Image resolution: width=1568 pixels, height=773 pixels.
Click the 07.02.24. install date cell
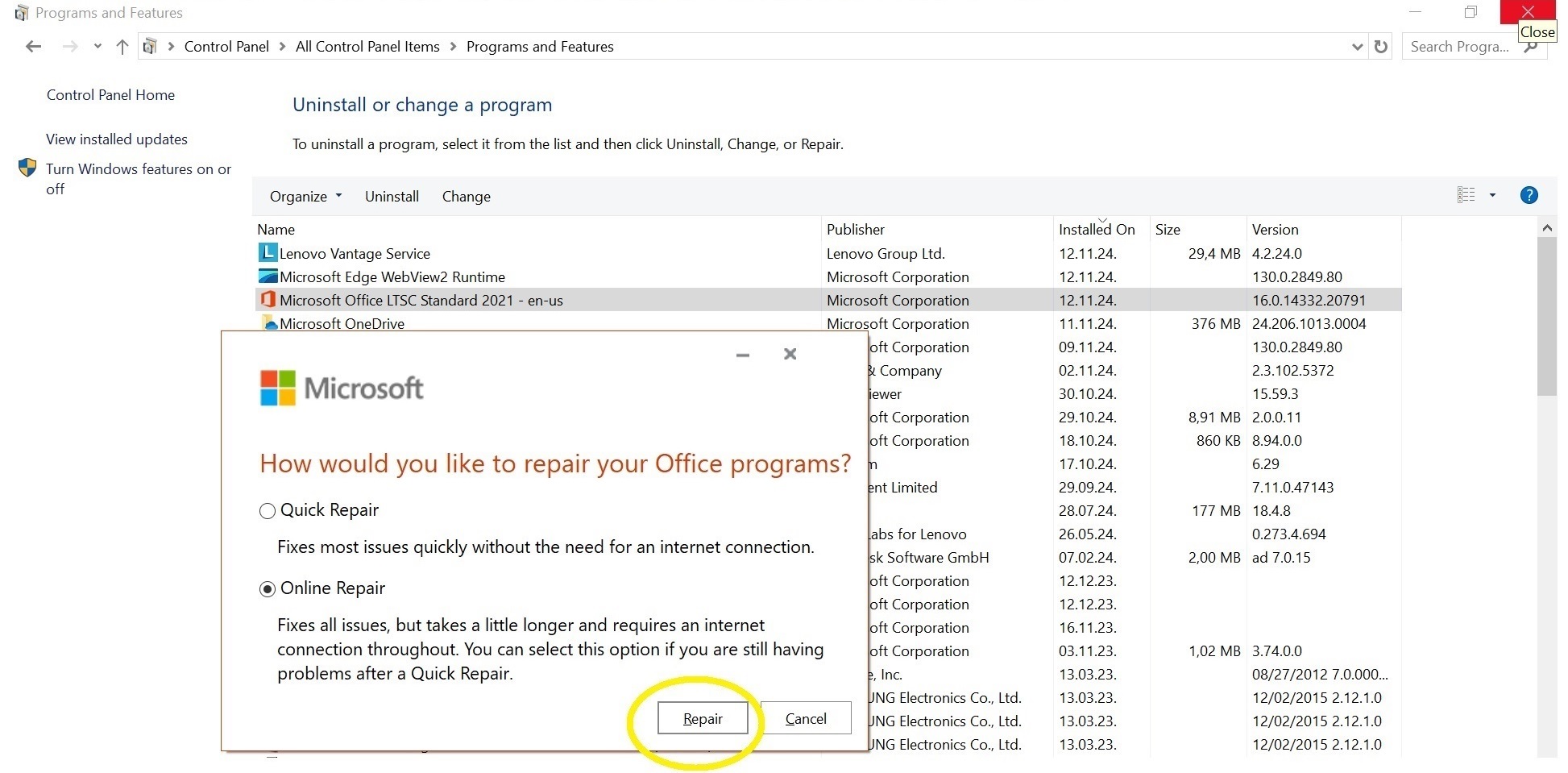pos(1087,557)
